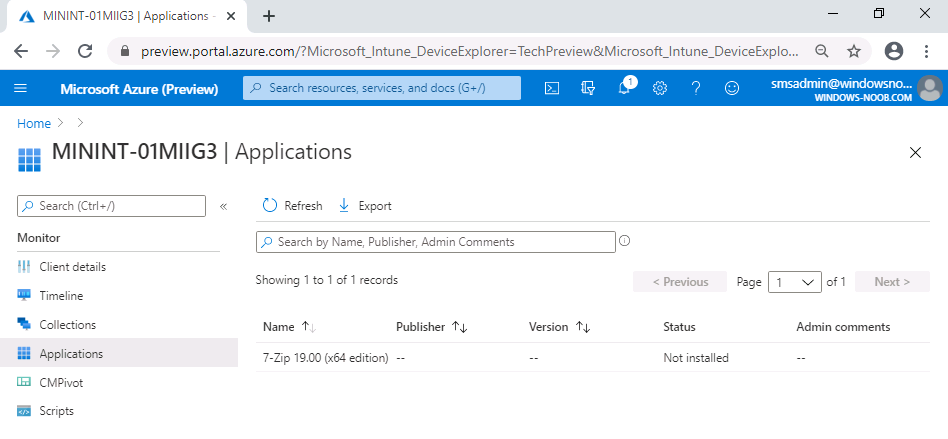Open portal settings gear
The height and width of the screenshot is (439, 948).
tap(660, 88)
